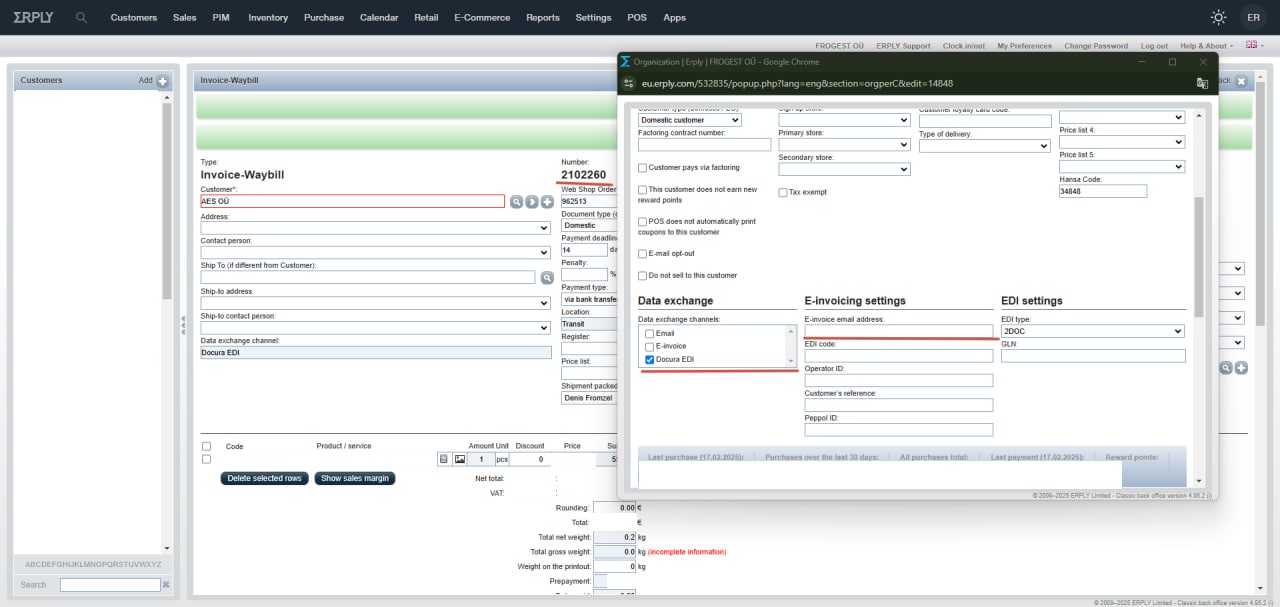This screenshot has height=607, width=1280.
Task: Open the Type of delivery dropdown
Action: pyautogui.click(x=985, y=146)
